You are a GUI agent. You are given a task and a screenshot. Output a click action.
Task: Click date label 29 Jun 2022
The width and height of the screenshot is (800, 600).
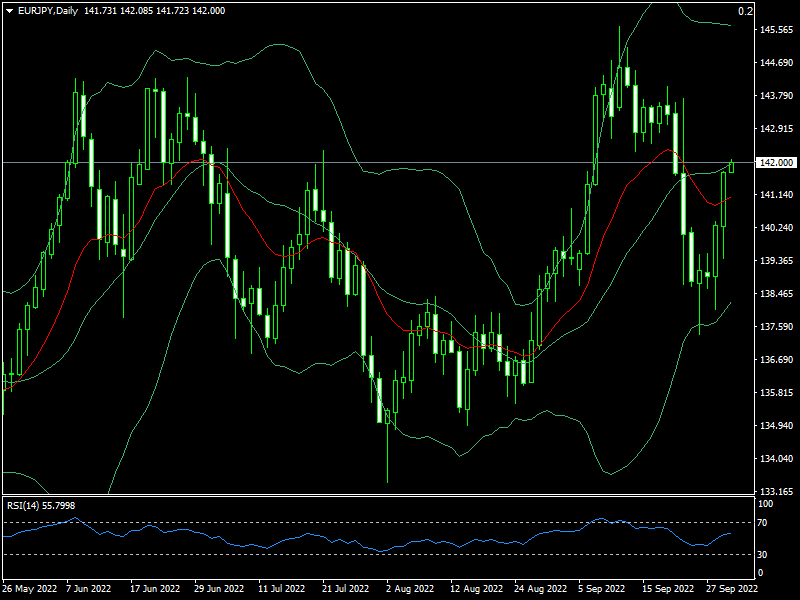pos(219,589)
